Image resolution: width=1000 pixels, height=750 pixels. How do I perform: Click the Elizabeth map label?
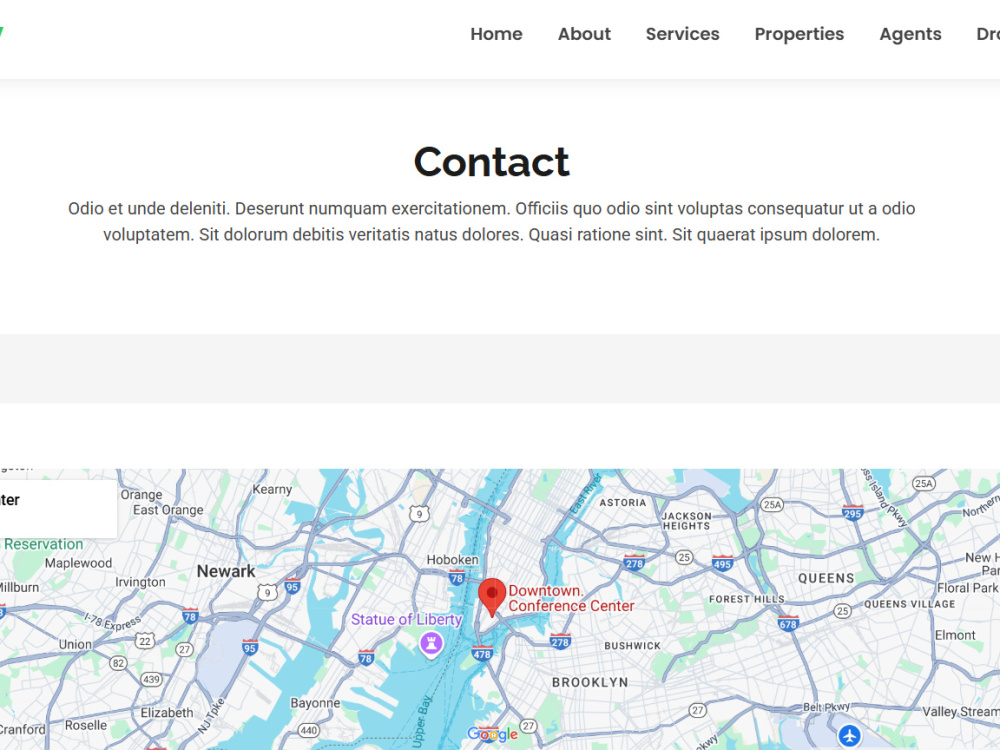tap(166, 712)
